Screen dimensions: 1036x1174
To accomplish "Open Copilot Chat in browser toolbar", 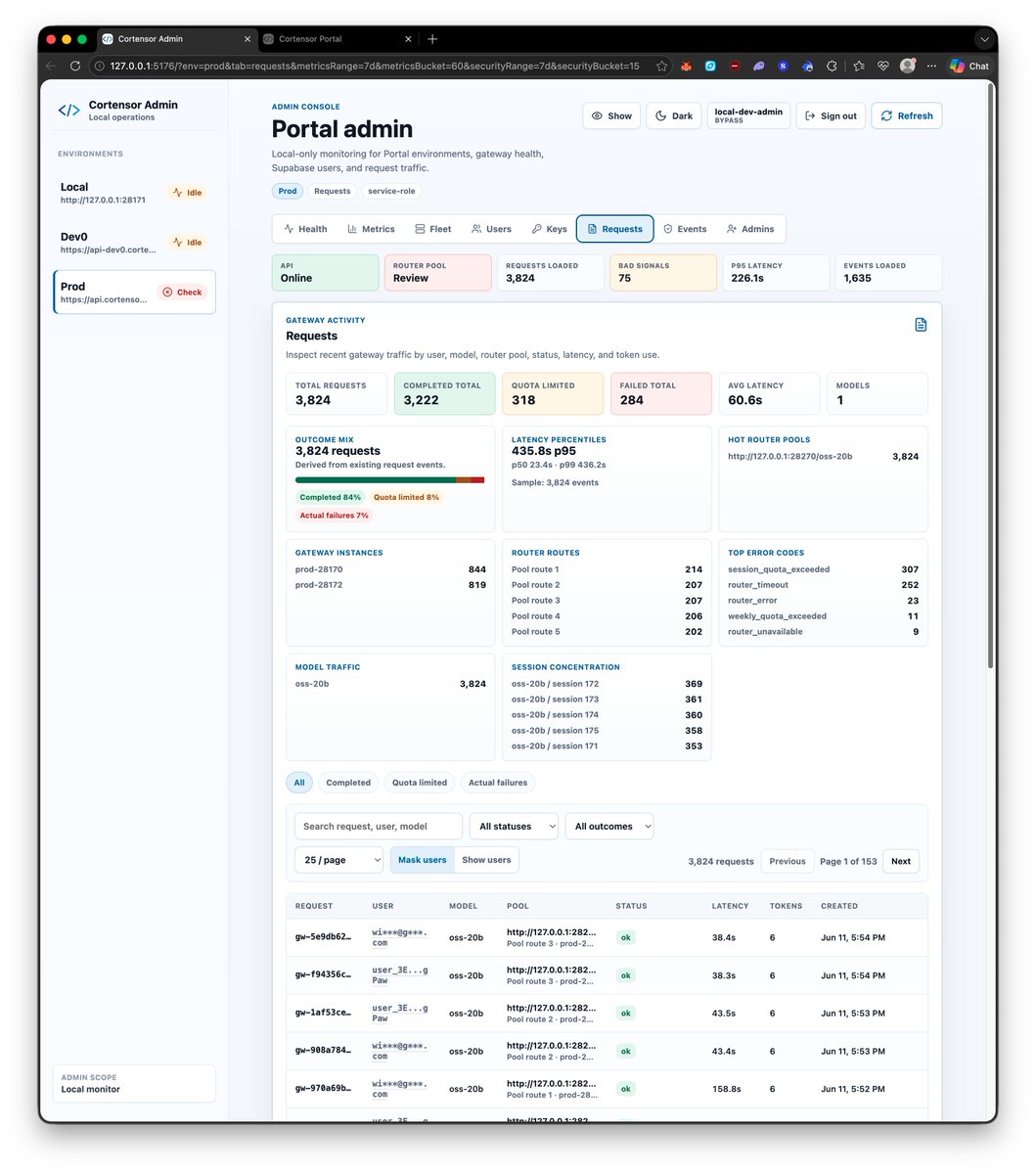I will [x=969, y=66].
